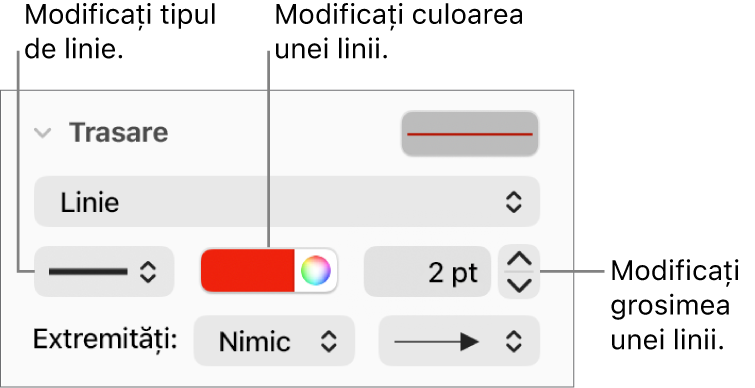Click the red color well
Screen dimensions: 755x388
[x=247, y=271]
